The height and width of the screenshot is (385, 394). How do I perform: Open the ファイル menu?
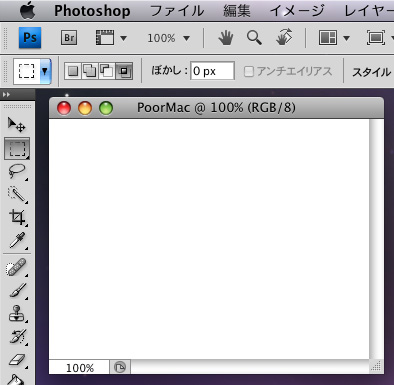(x=177, y=11)
